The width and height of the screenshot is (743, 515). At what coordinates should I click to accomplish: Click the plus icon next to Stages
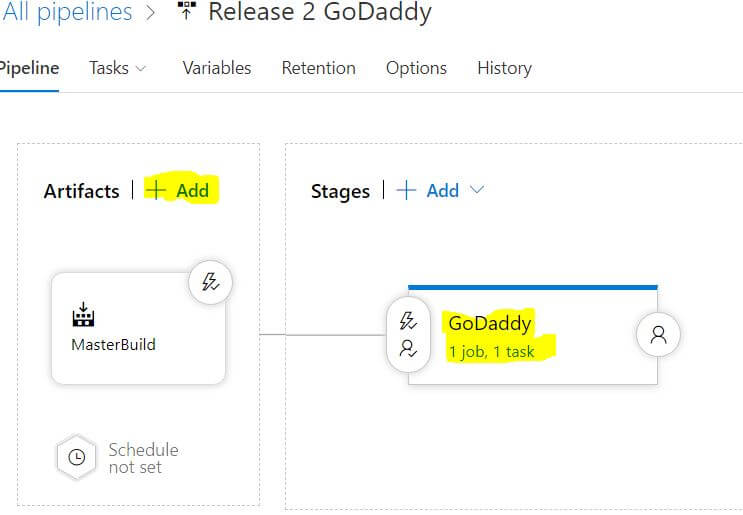pos(406,190)
